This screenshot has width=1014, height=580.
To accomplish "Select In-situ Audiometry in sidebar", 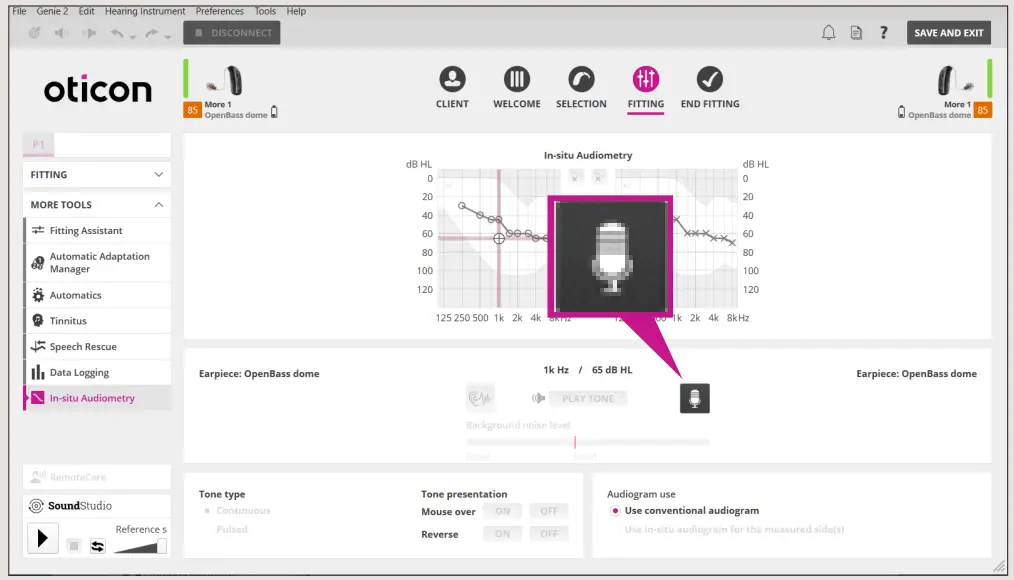I will point(98,398).
